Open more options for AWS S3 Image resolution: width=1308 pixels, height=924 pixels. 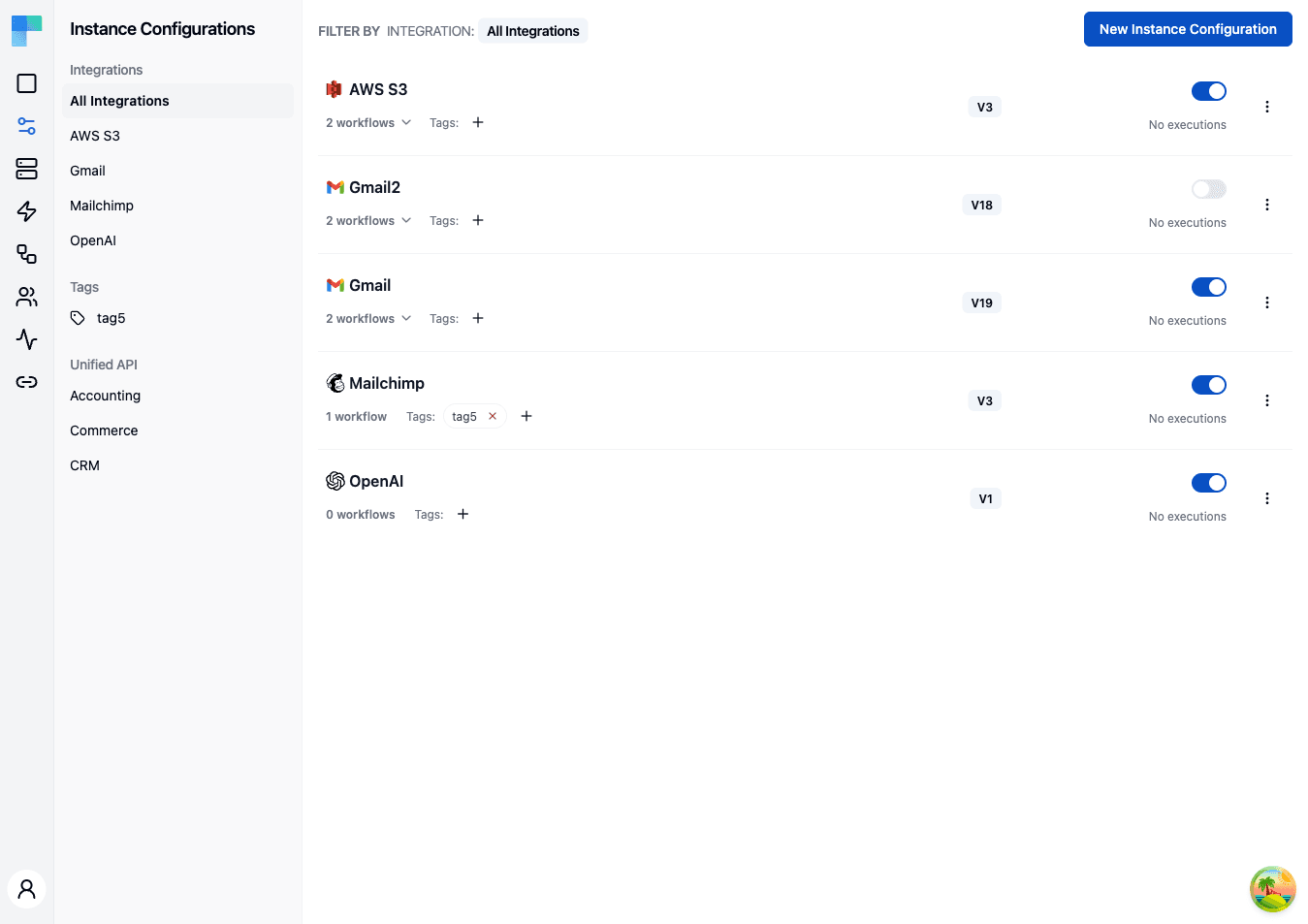pos(1267,107)
